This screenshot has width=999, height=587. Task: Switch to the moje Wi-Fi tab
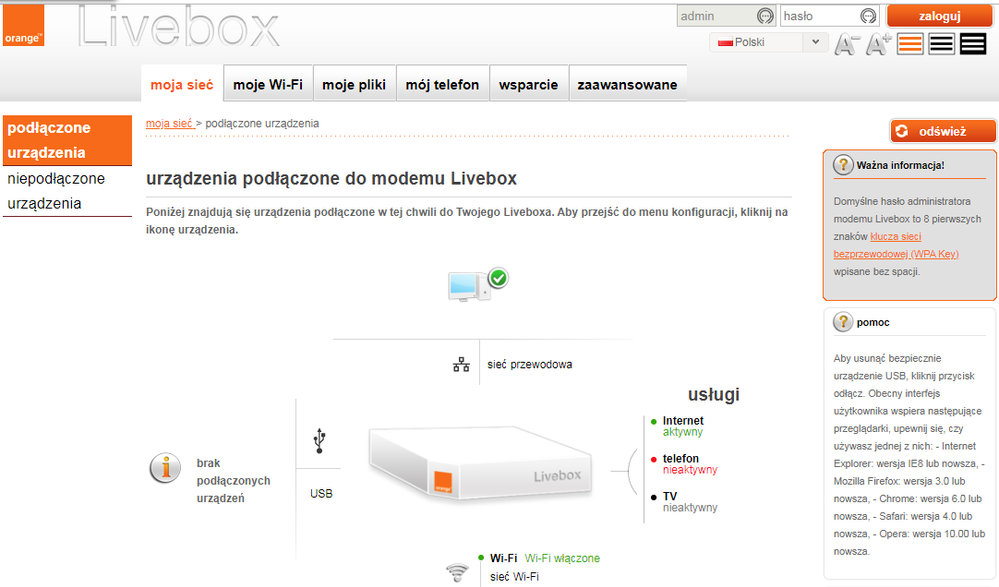pos(266,84)
